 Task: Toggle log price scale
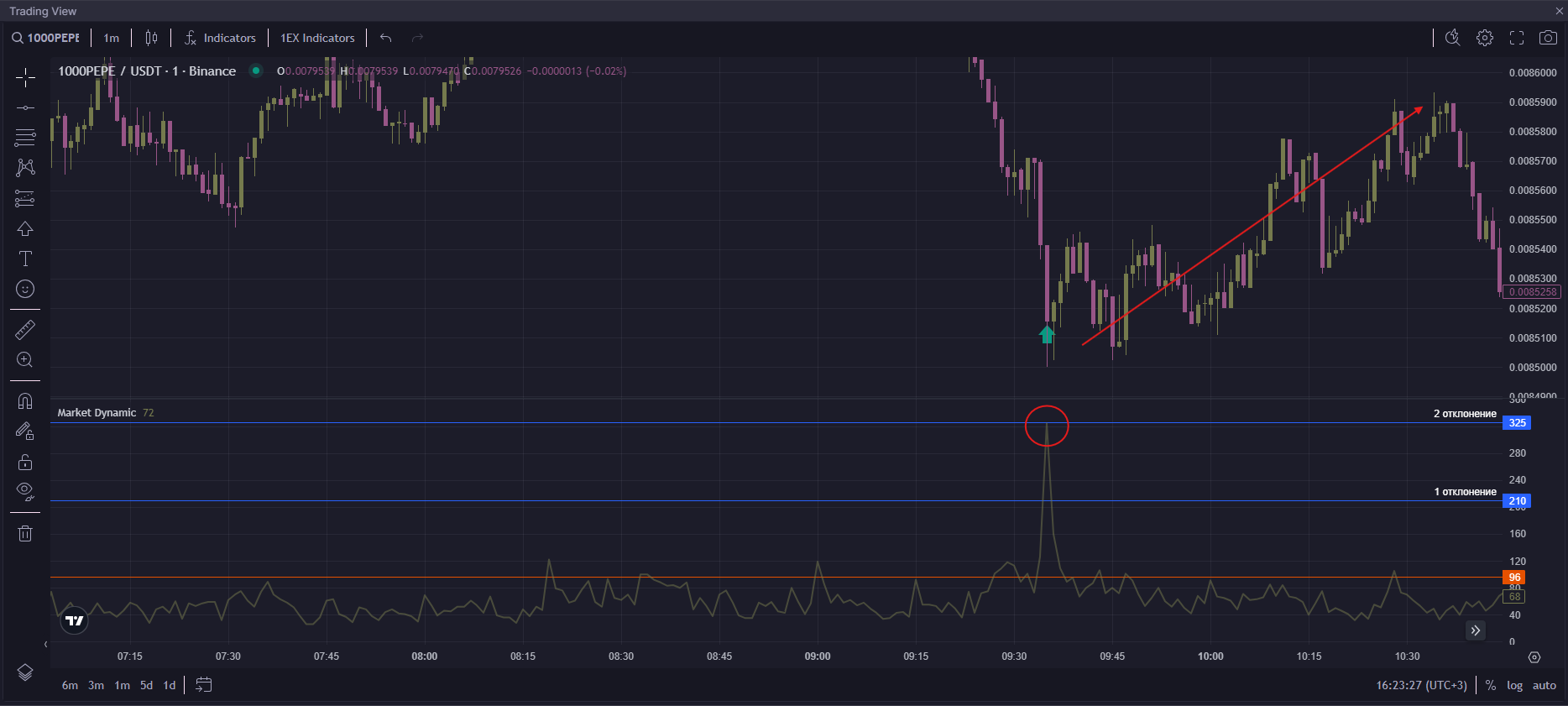(x=1514, y=685)
